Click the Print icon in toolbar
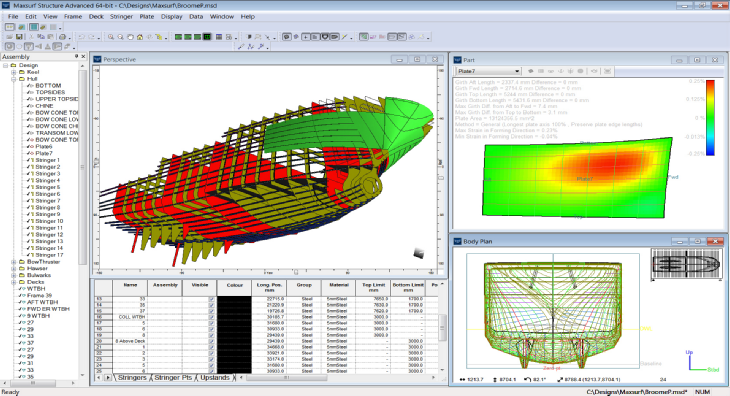This screenshot has width=730, height=396. [x=62, y=37]
